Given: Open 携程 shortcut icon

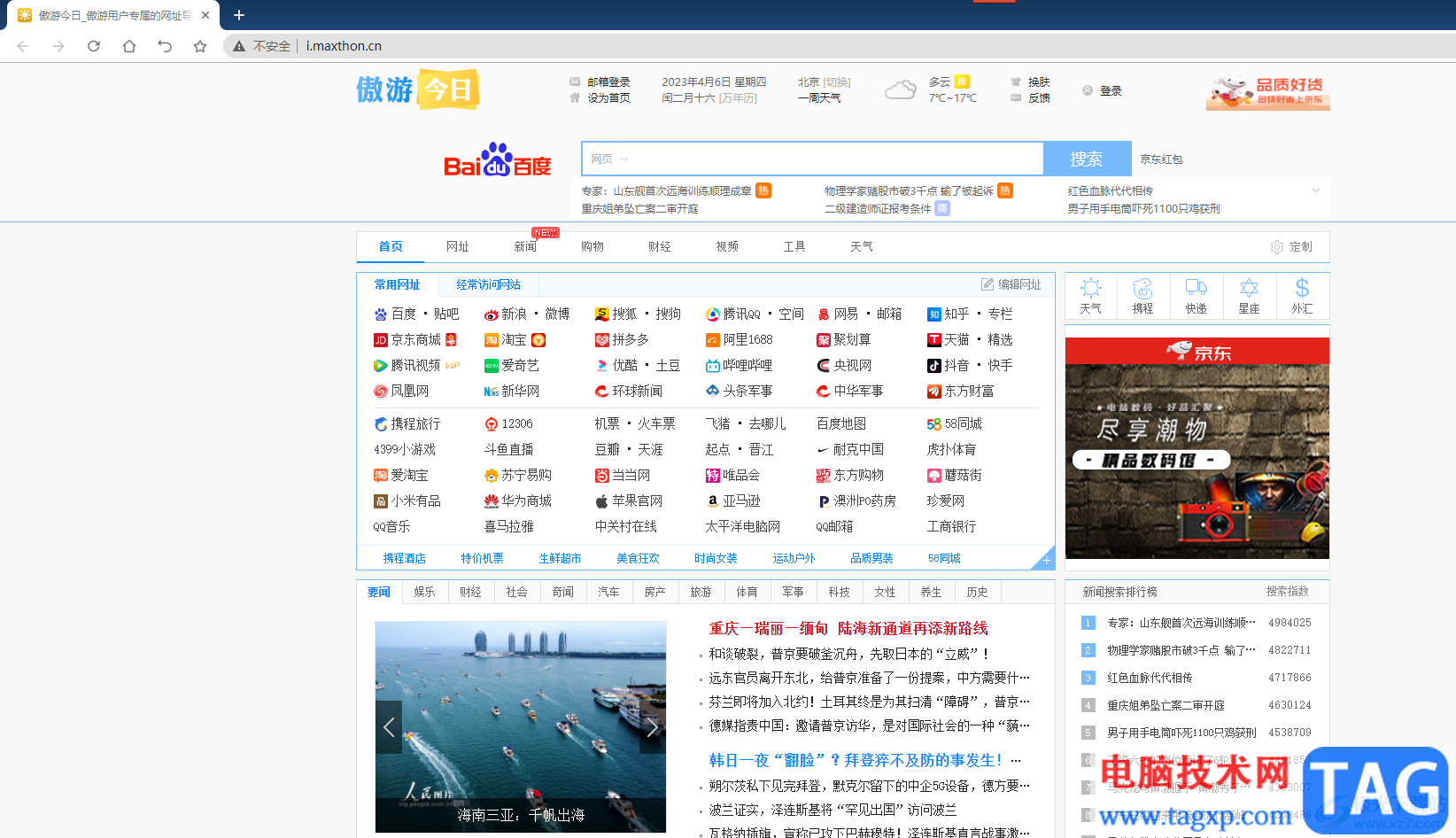Looking at the screenshot, I should point(1143,289).
